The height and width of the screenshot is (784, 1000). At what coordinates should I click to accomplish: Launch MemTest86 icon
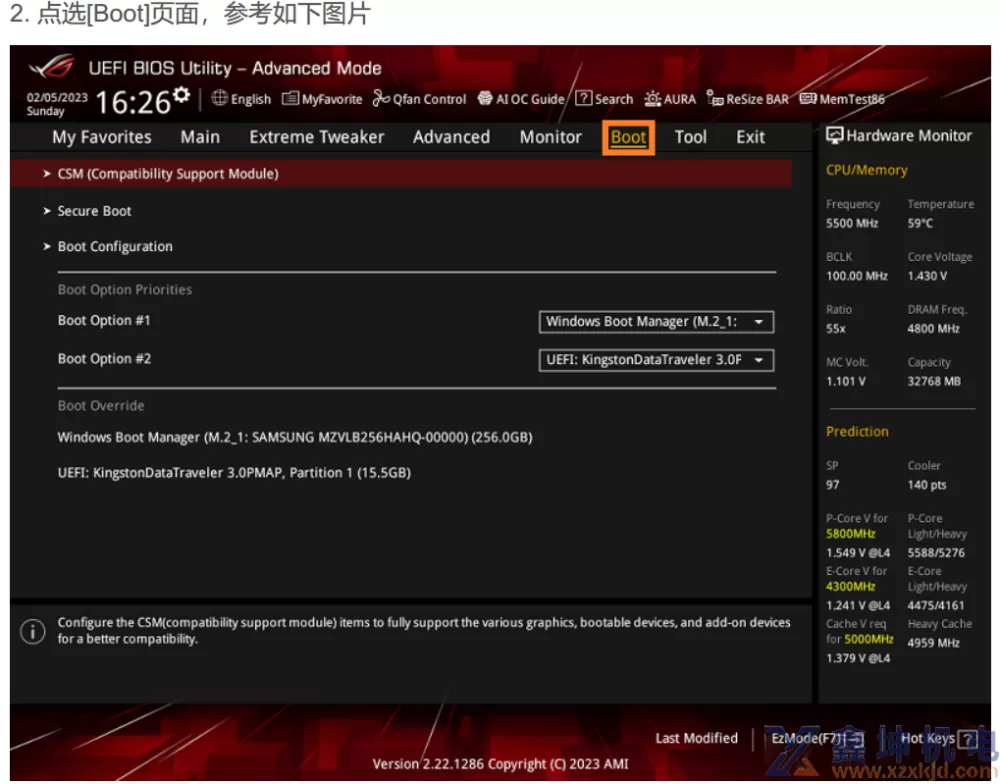pyautogui.click(x=808, y=98)
